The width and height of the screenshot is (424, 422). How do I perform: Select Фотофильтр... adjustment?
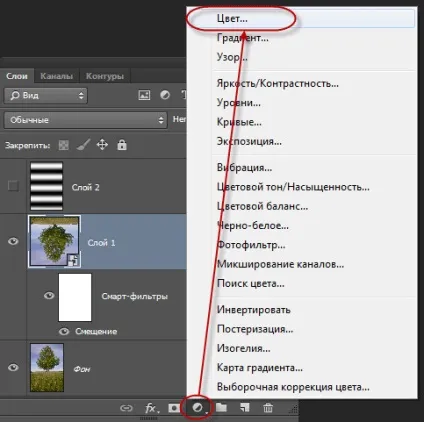(302, 245)
